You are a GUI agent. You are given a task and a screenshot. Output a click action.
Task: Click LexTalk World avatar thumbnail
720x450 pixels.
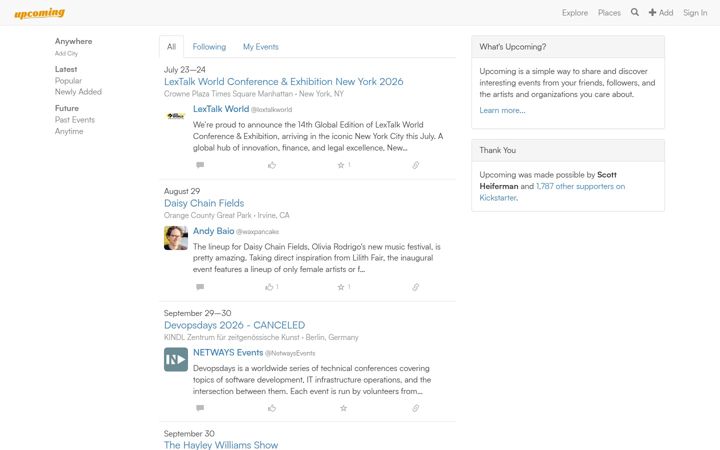point(176,116)
